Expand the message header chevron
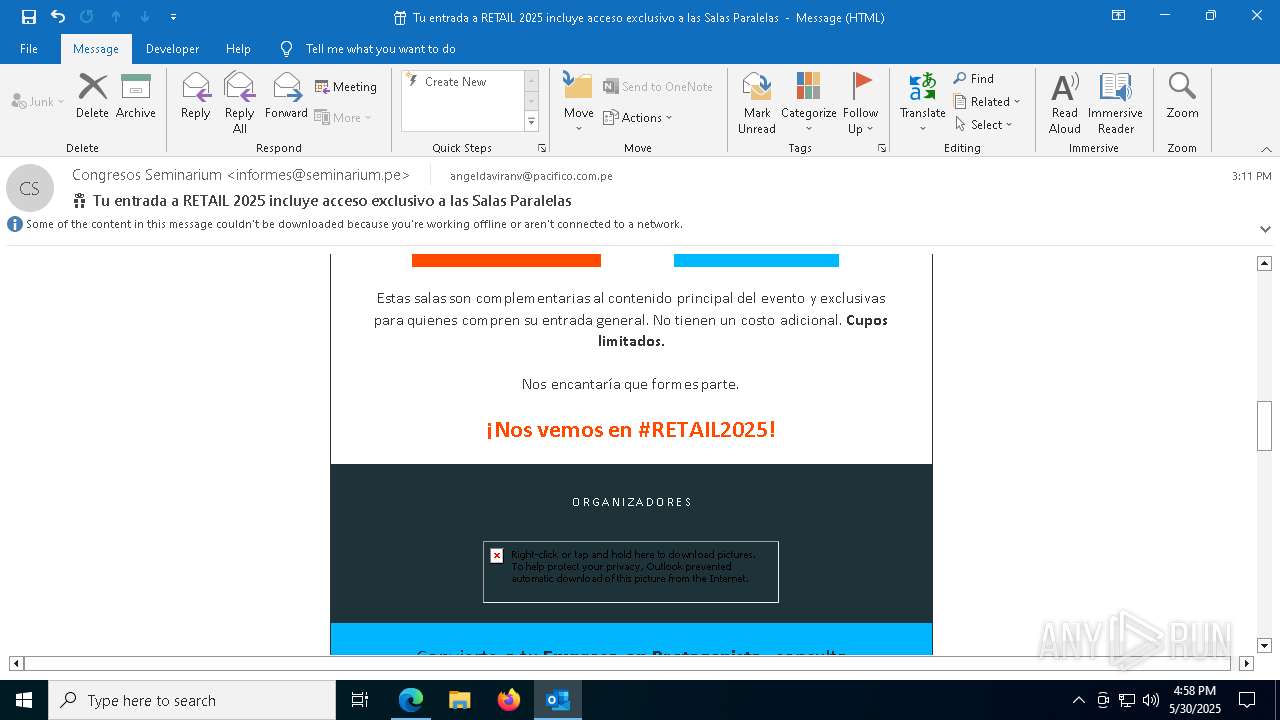Screen dimensions: 1280x720 tap(1265, 229)
